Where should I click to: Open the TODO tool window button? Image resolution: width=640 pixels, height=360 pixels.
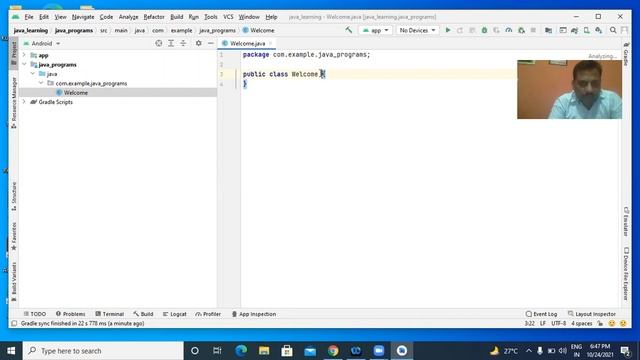tap(35, 314)
